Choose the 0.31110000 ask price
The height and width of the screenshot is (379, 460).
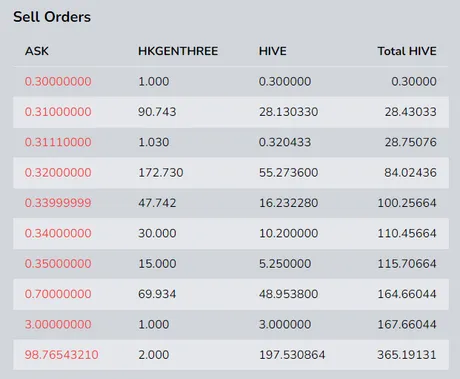point(58,142)
